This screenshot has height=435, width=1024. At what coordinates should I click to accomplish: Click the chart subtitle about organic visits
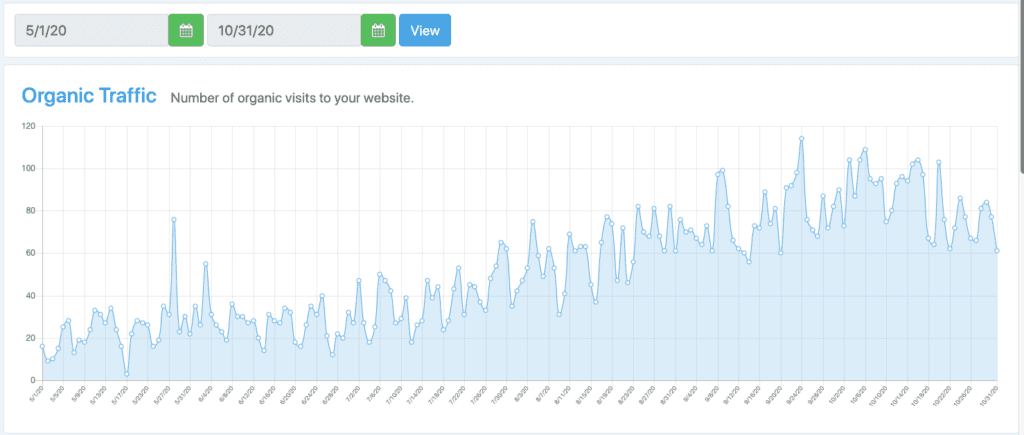[291, 98]
